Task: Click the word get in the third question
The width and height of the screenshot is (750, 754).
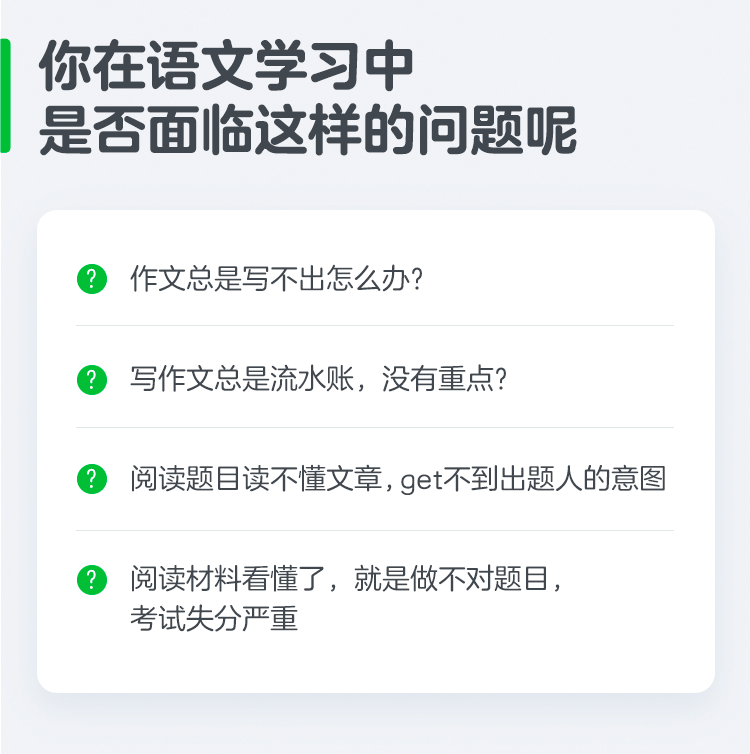Action: click(x=421, y=481)
